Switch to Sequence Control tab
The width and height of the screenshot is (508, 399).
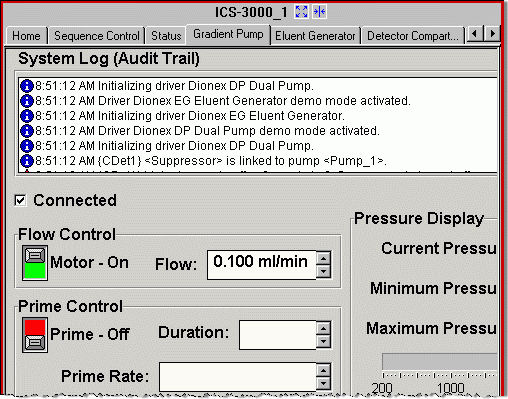pyautogui.click(x=97, y=36)
